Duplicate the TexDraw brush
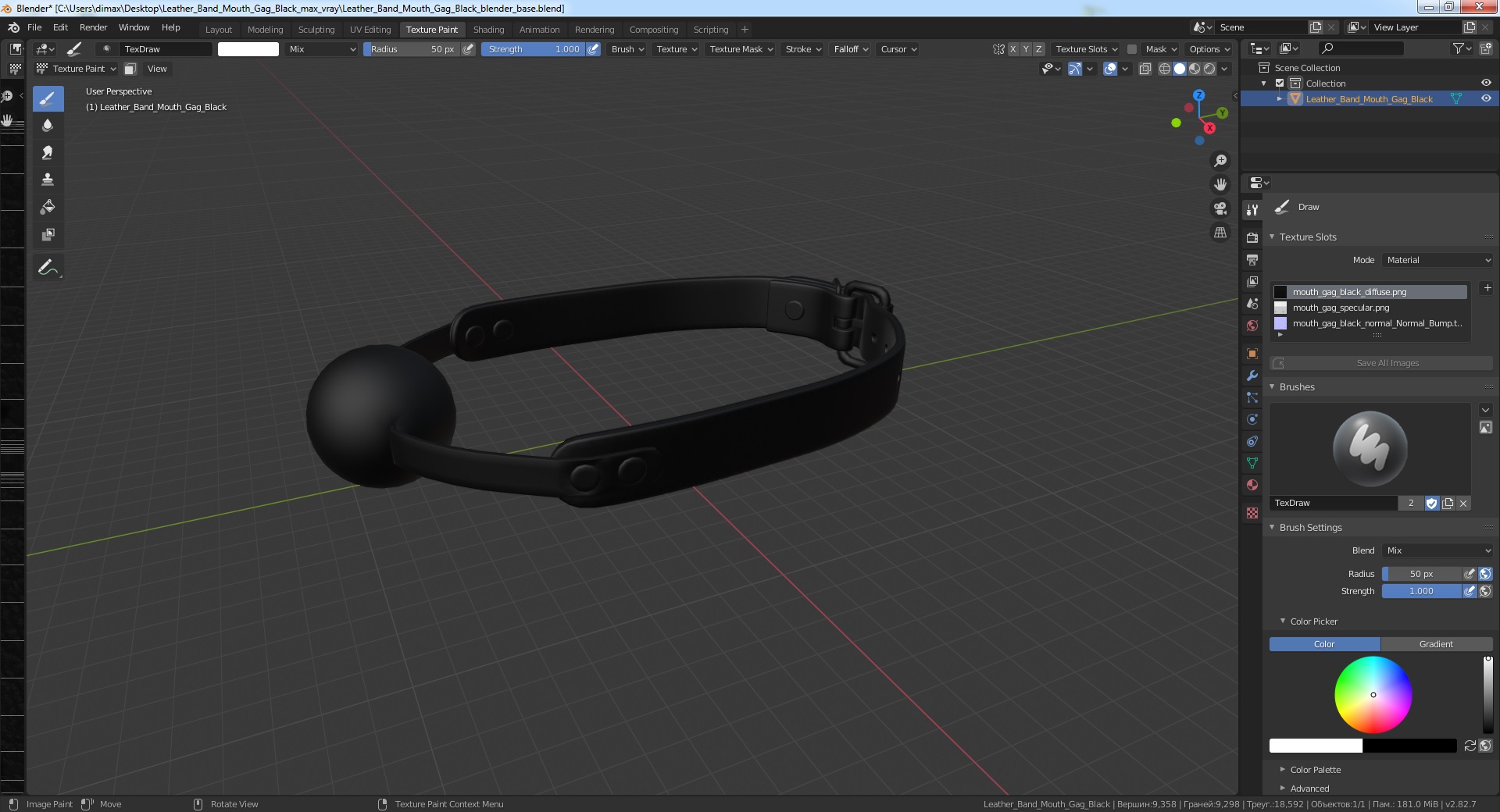Screen dimensions: 1500x812 (1448, 504)
